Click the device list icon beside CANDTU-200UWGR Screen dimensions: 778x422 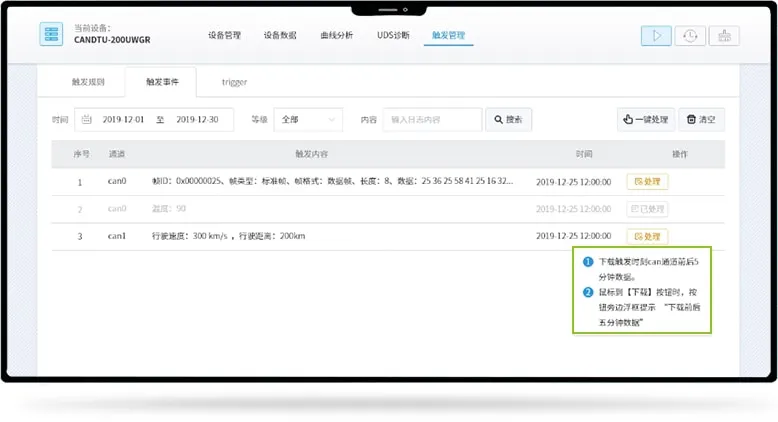pos(50,34)
